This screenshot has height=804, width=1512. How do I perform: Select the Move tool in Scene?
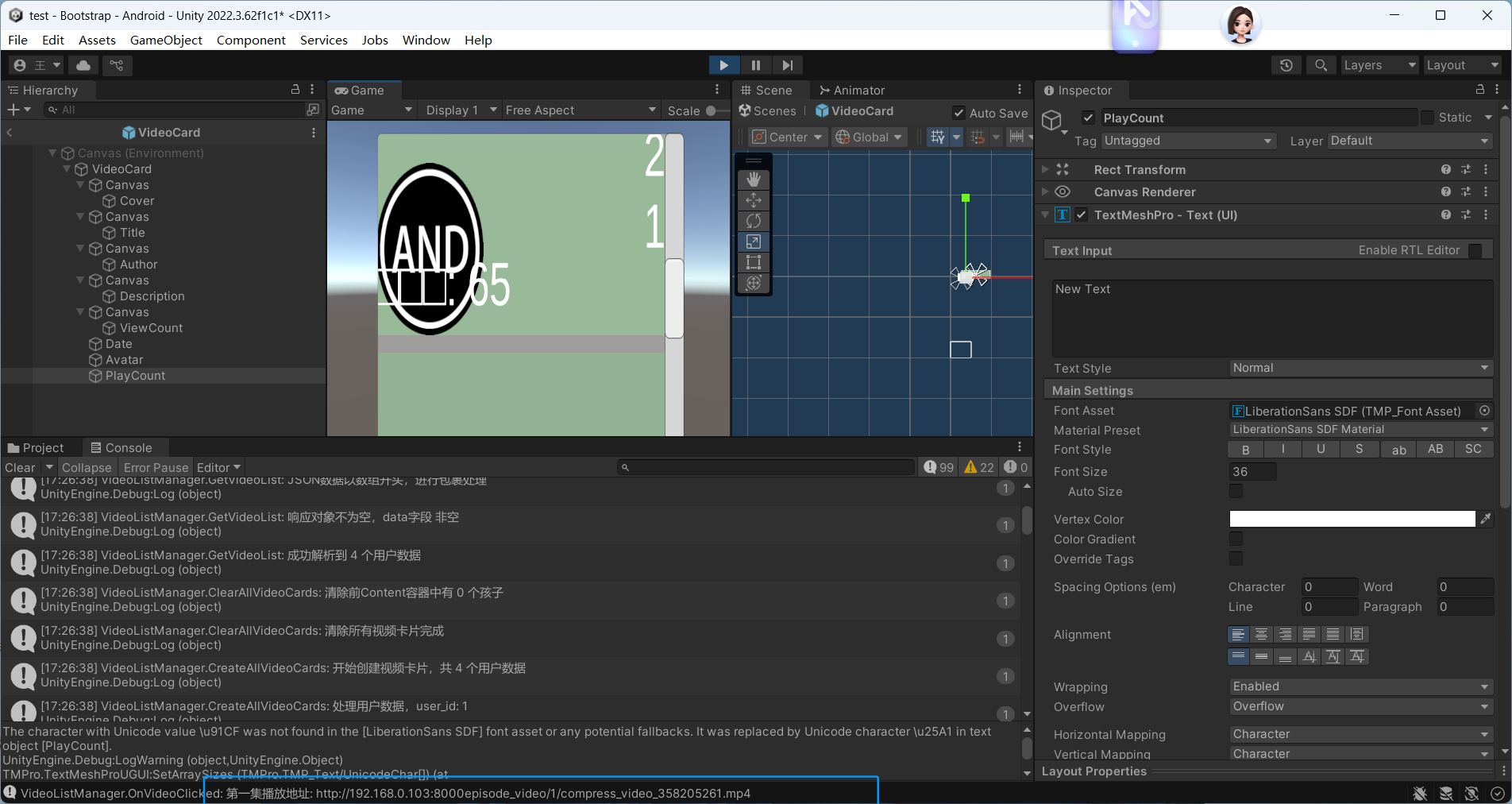pyautogui.click(x=754, y=200)
